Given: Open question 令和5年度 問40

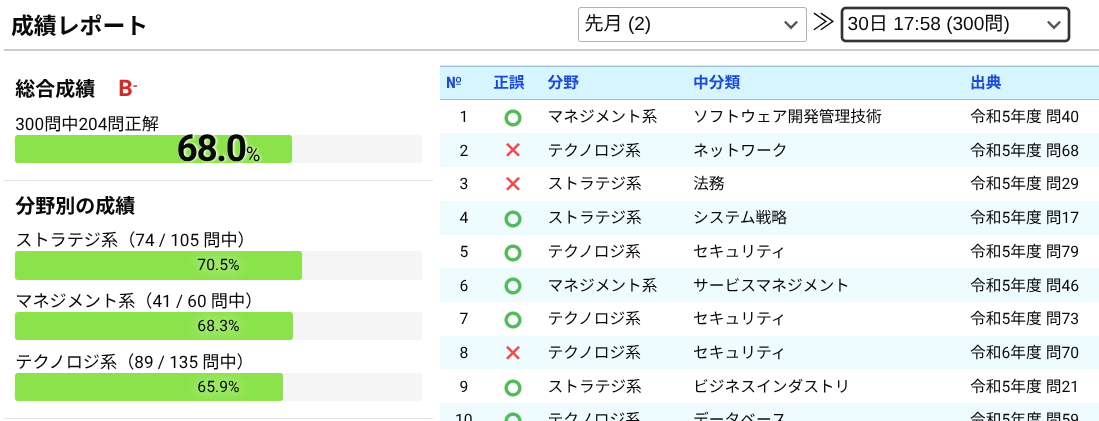Looking at the screenshot, I should (1024, 117).
